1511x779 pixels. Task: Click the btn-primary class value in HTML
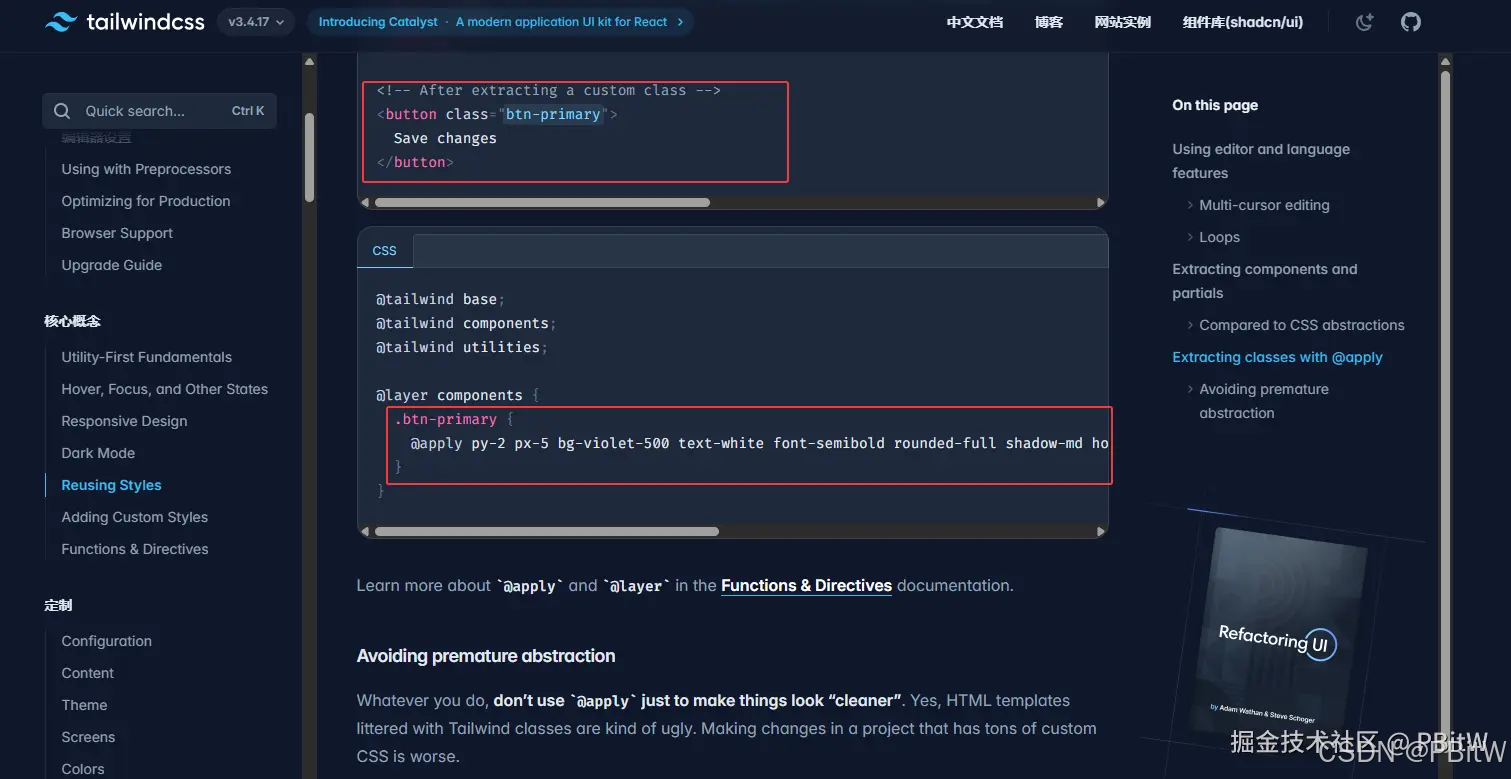pyautogui.click(x=553, y=114)
